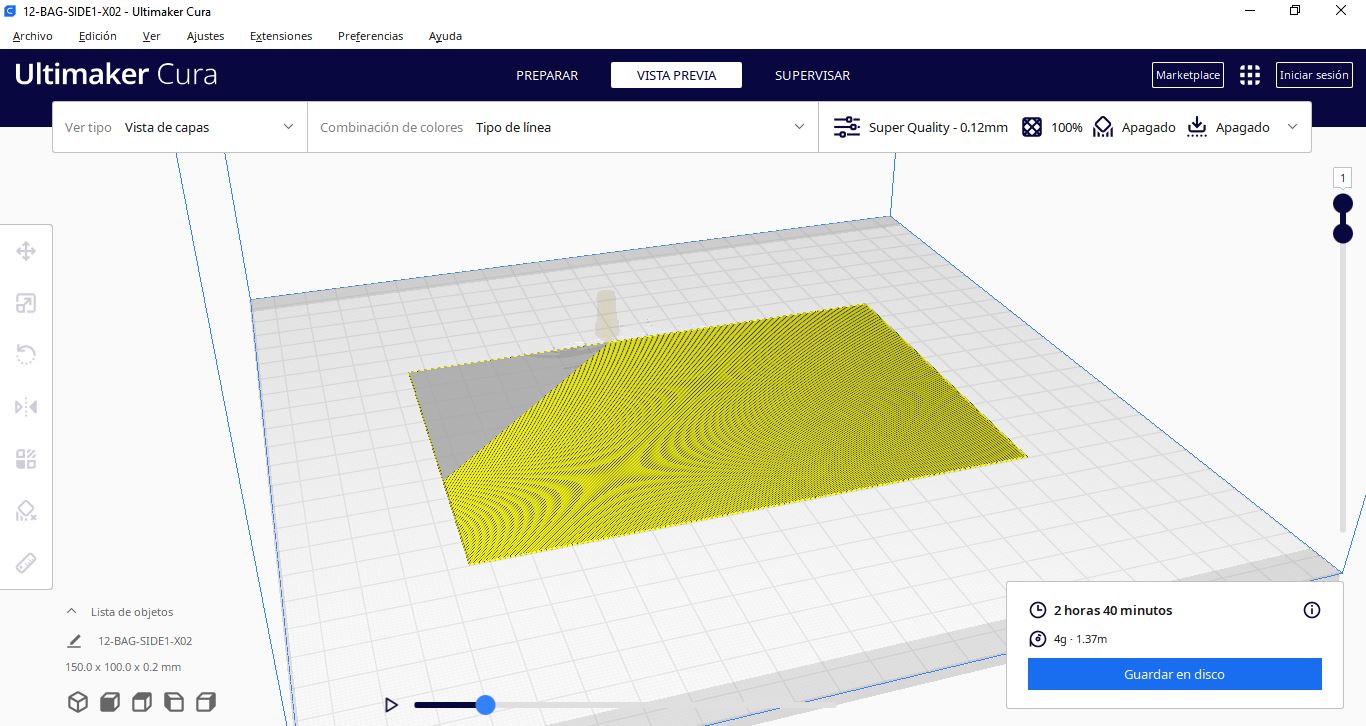The height and width of the screenshot is (726, 1366).
Task: Open the Edición menu
Action: coord(98,36)
